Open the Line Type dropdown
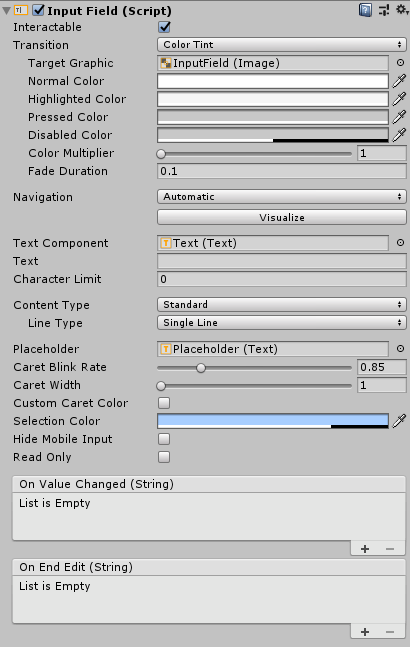410x647 pixels. (x=282, y=323)
